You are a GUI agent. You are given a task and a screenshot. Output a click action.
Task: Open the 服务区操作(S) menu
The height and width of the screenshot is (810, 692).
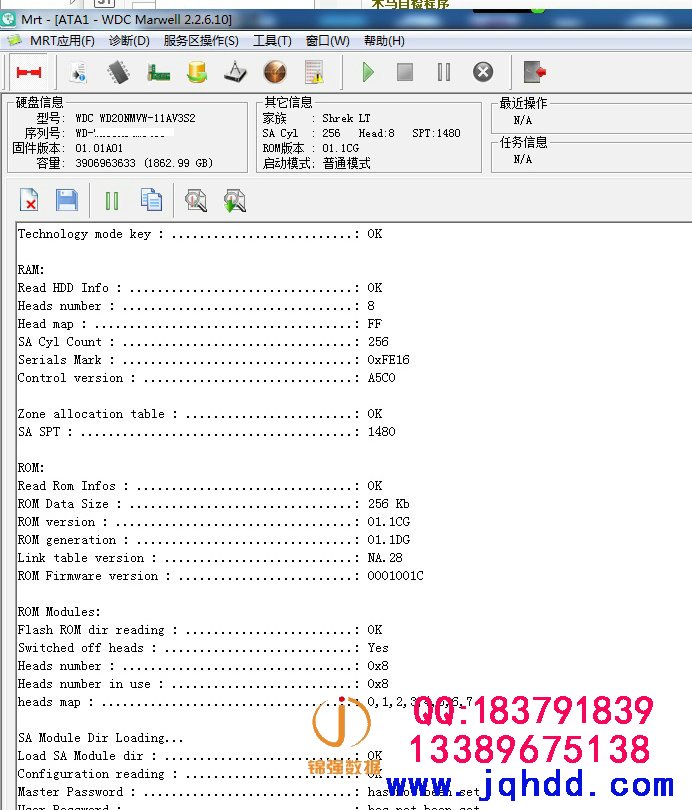pos(201,41)
